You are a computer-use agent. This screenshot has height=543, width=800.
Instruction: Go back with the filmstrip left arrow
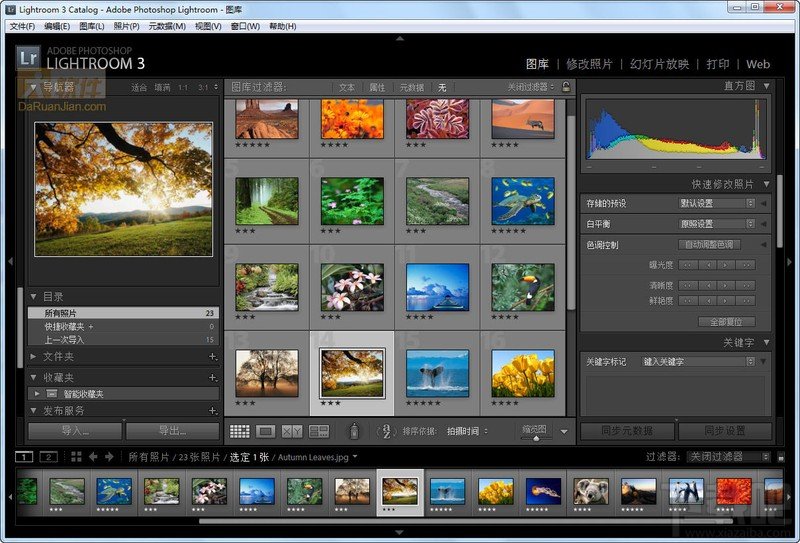[x=94, y=457]
